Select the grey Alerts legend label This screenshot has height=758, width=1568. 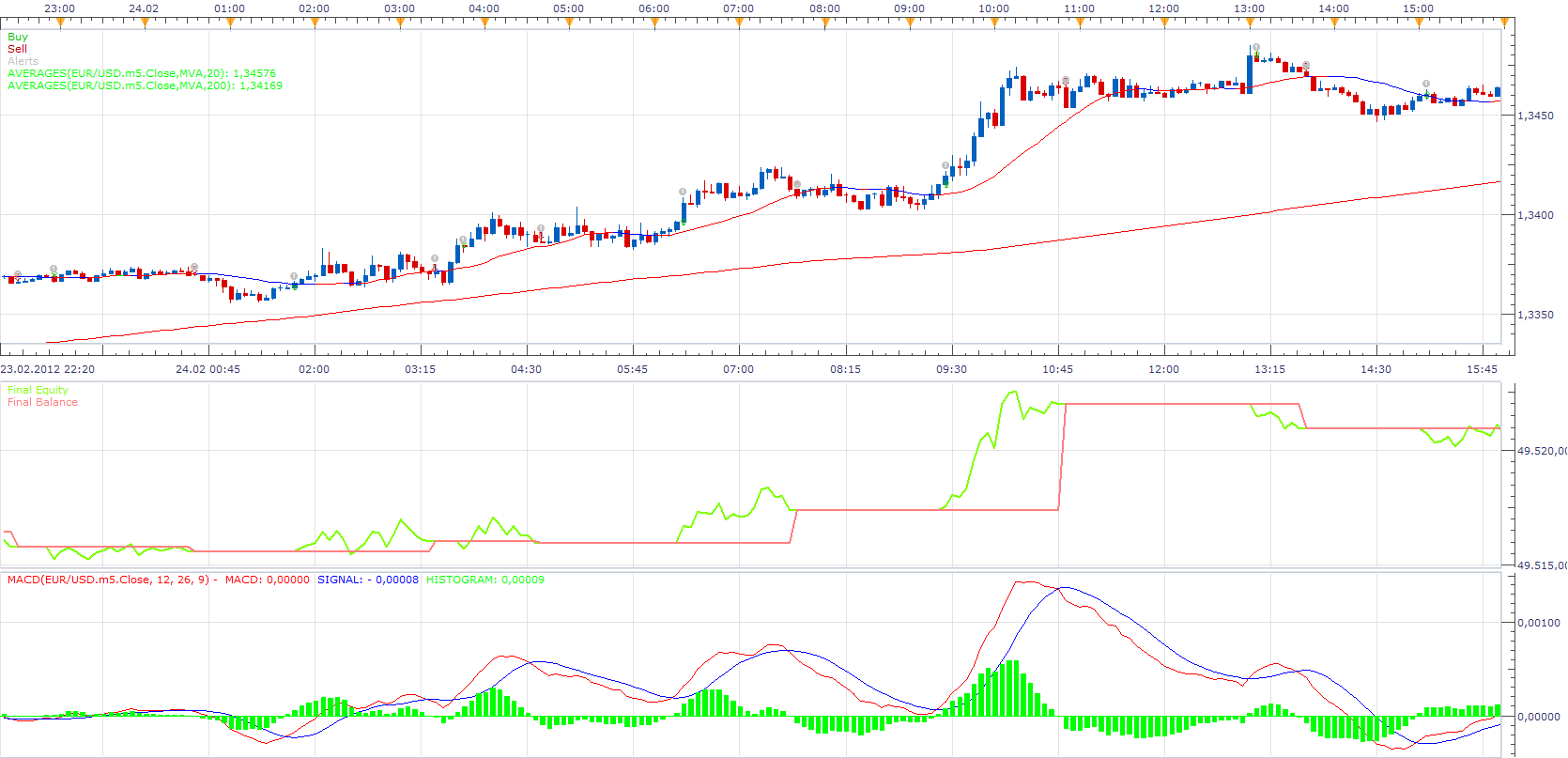(23, 61)
